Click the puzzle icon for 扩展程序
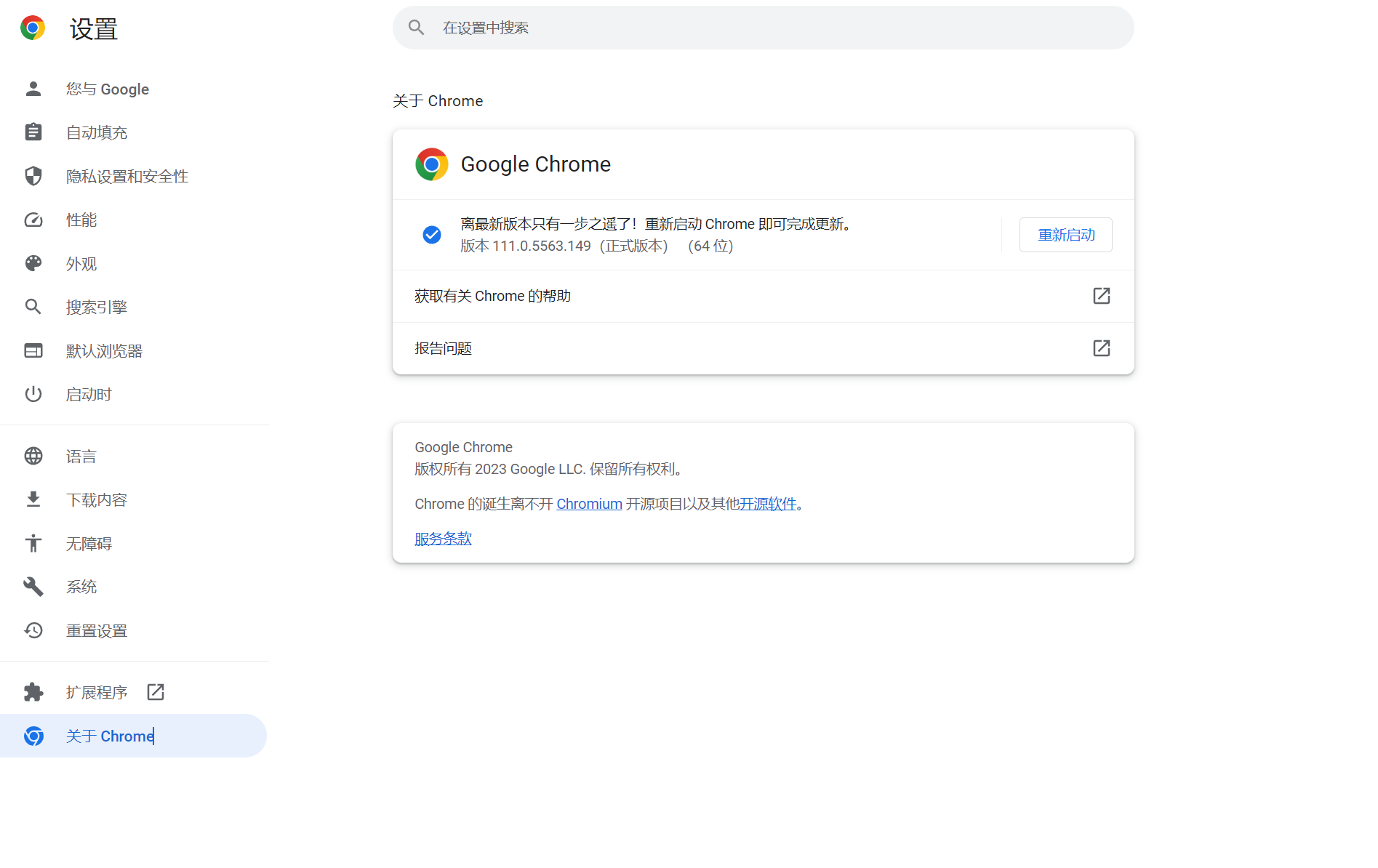The height and width of the screenshot is (868, 1378). pyautogui.click(x=33, y=692)
